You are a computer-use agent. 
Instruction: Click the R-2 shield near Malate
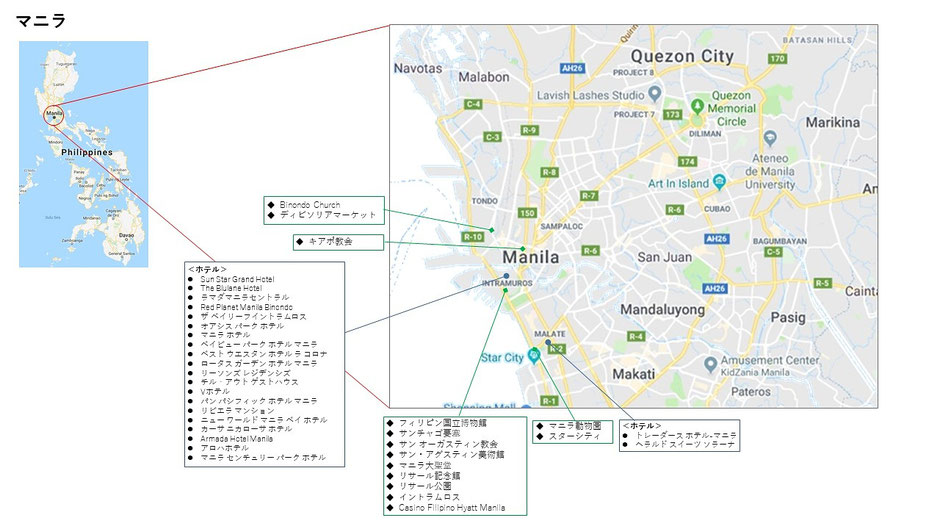pyautogui.click(x=556, y=349)
